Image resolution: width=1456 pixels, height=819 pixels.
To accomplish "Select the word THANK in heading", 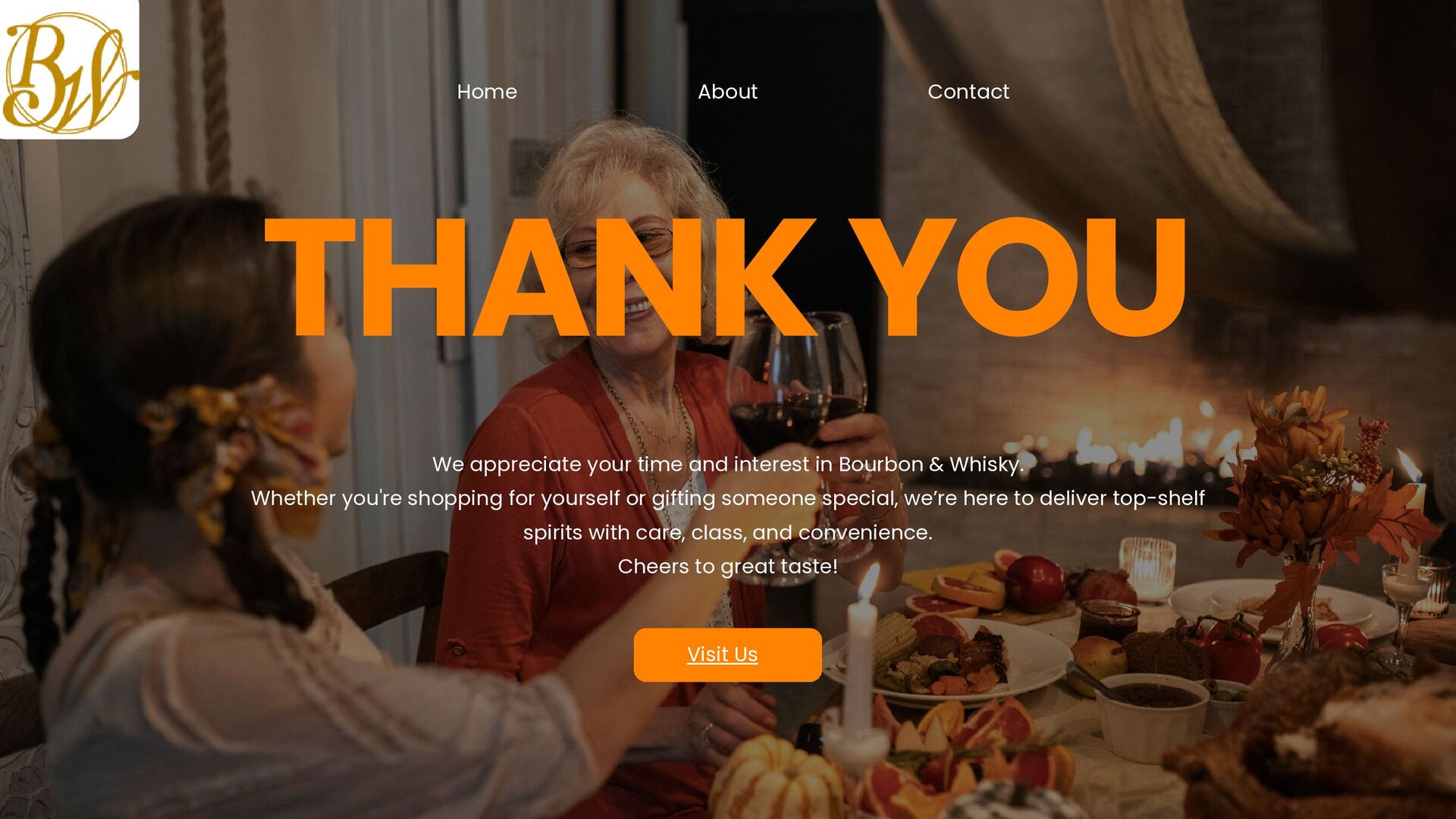I will [x=540, y=277].
